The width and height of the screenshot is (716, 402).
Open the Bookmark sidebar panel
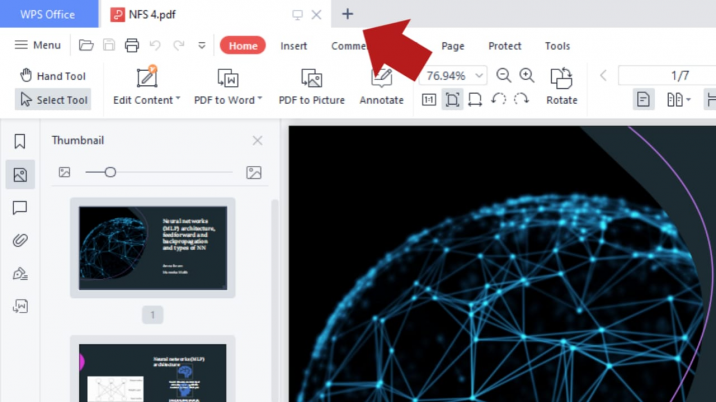coord(20,141)
